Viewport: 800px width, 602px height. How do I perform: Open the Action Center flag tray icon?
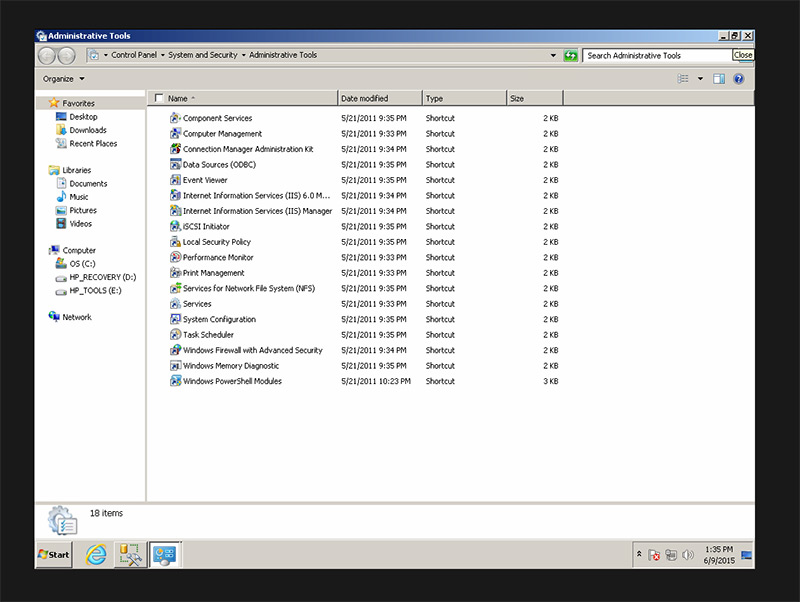pyautogui.click(x=654, y=555)
